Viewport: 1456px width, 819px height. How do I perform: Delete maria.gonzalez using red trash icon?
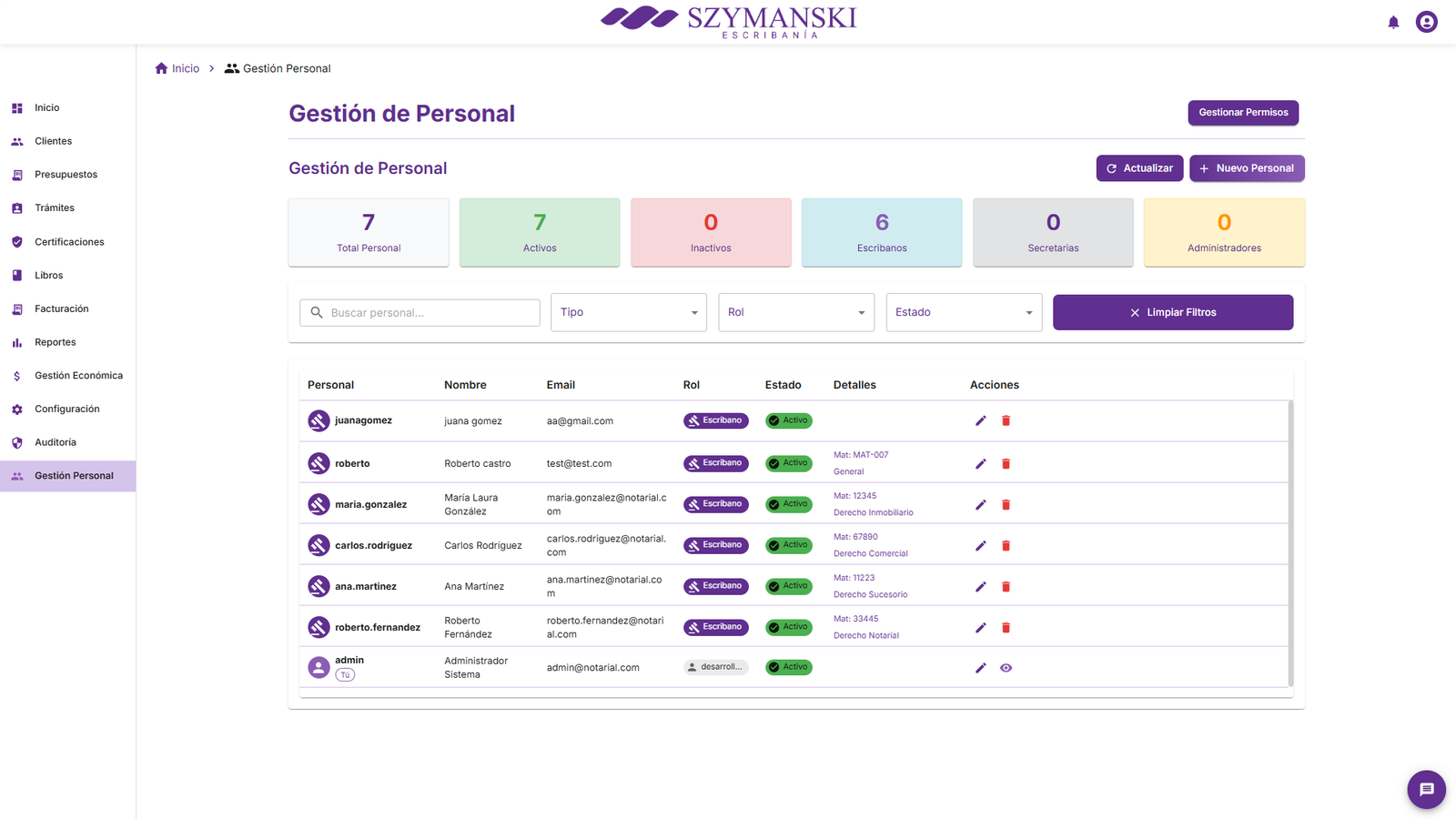[1006, 505]
